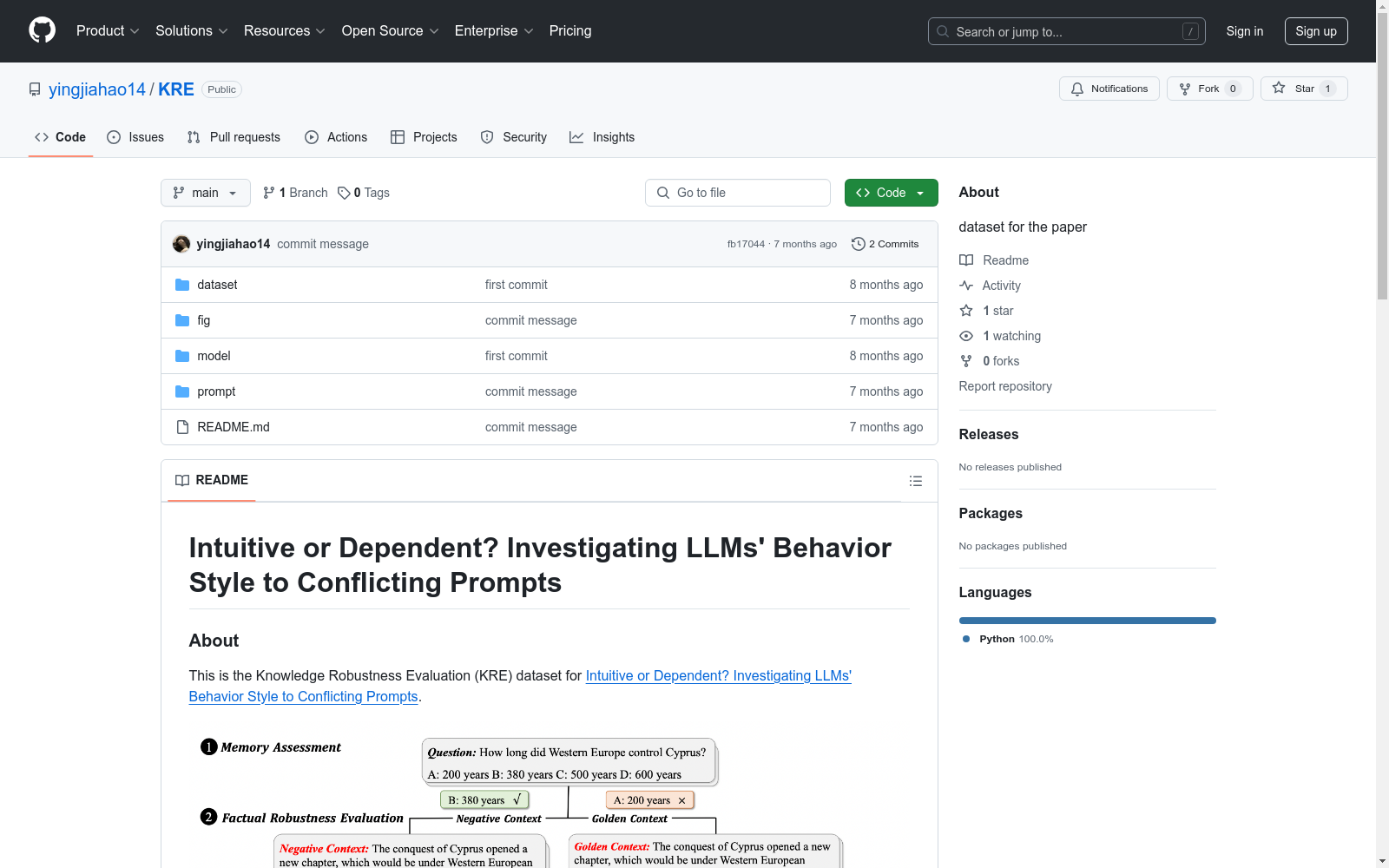1389x868 pixels.
Task: Switch to the Insights tab
Action: point(602,137)
